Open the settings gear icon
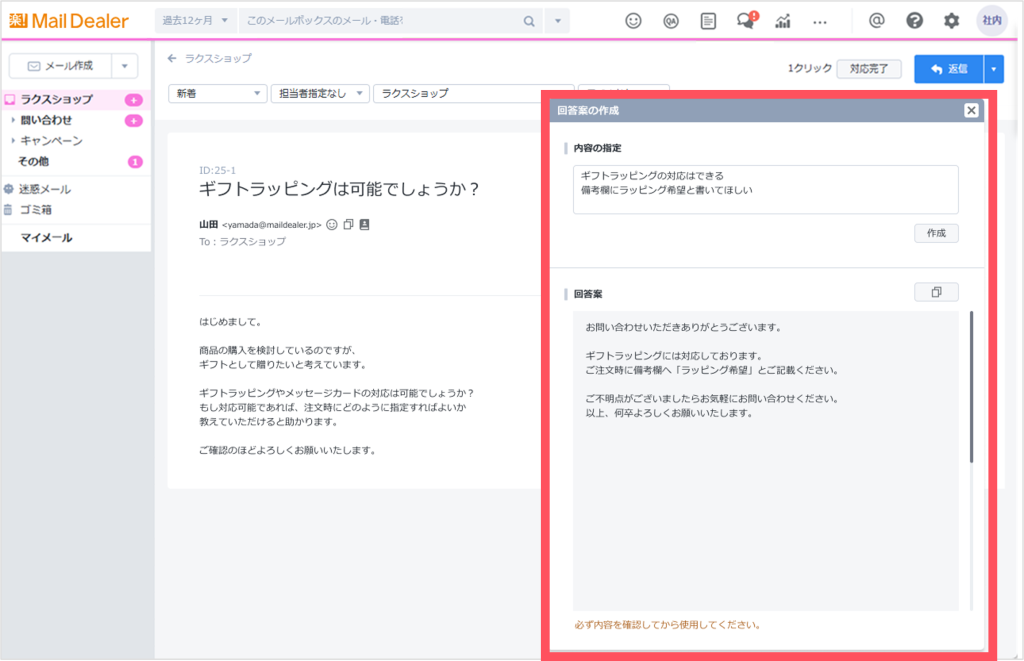The width and height of the screenshot is (1024, 661). click(x=951, y=21)
